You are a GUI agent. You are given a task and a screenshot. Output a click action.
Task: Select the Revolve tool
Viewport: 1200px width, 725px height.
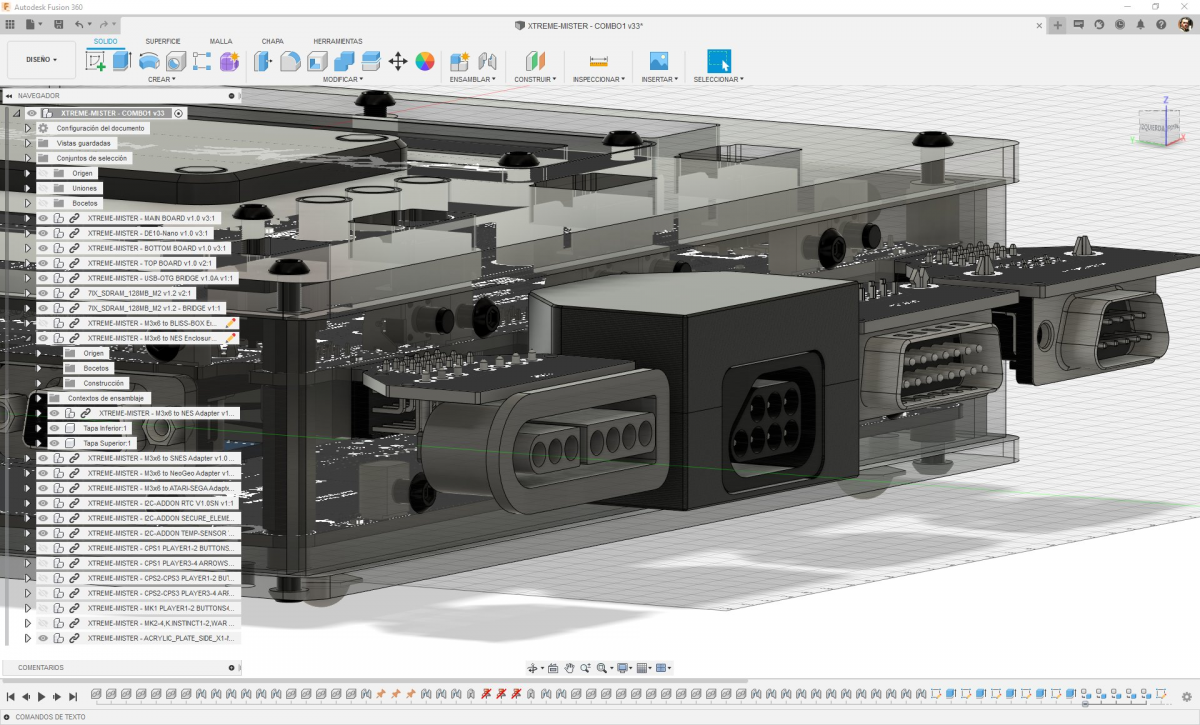pyautogui.click(x=149, y=61)
